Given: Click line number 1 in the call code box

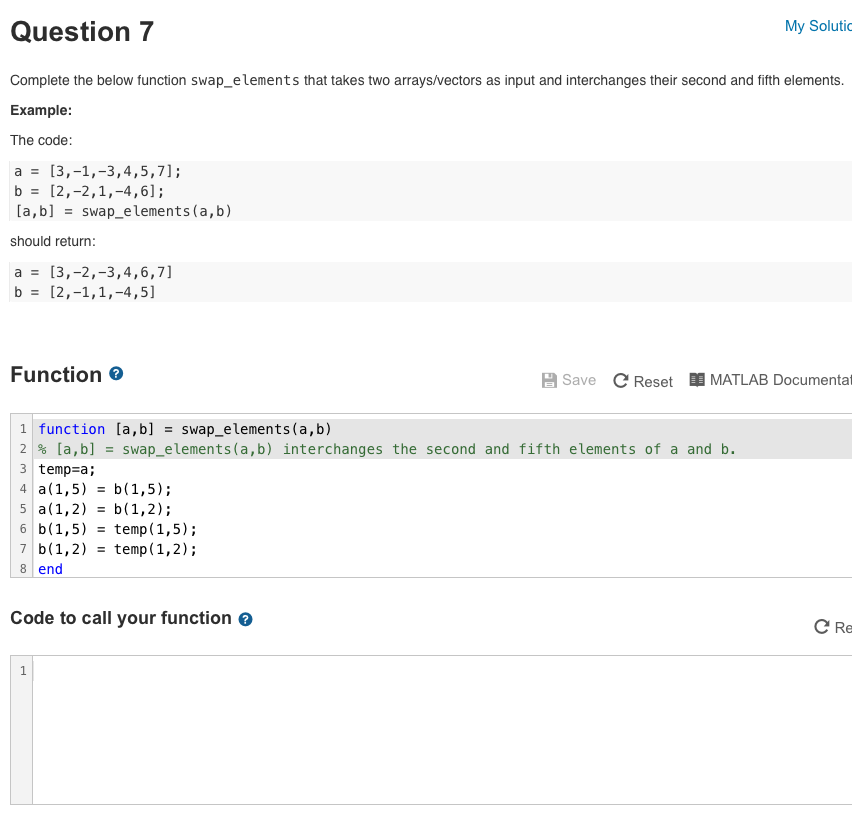Looking at the screenshot, I should (22, 670).
